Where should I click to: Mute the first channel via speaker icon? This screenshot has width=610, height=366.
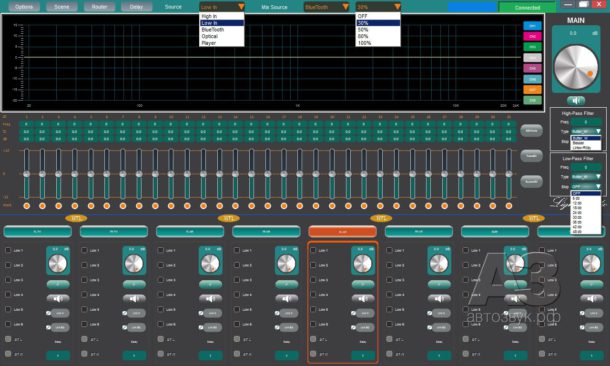58,299
